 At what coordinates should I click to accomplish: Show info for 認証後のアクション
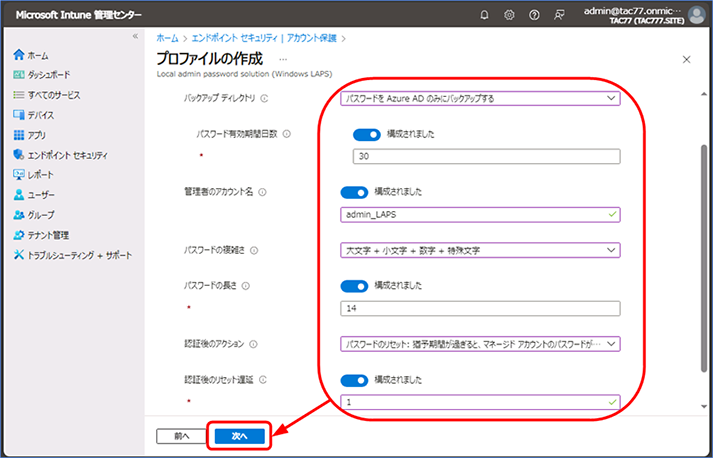(254, 344)
